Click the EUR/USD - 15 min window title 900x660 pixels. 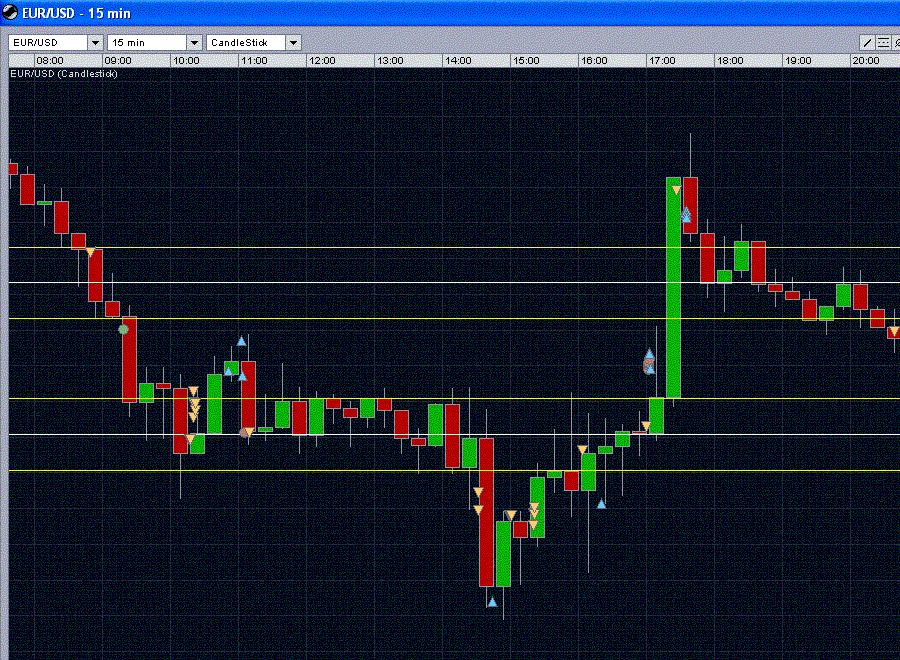coord(76,13)
